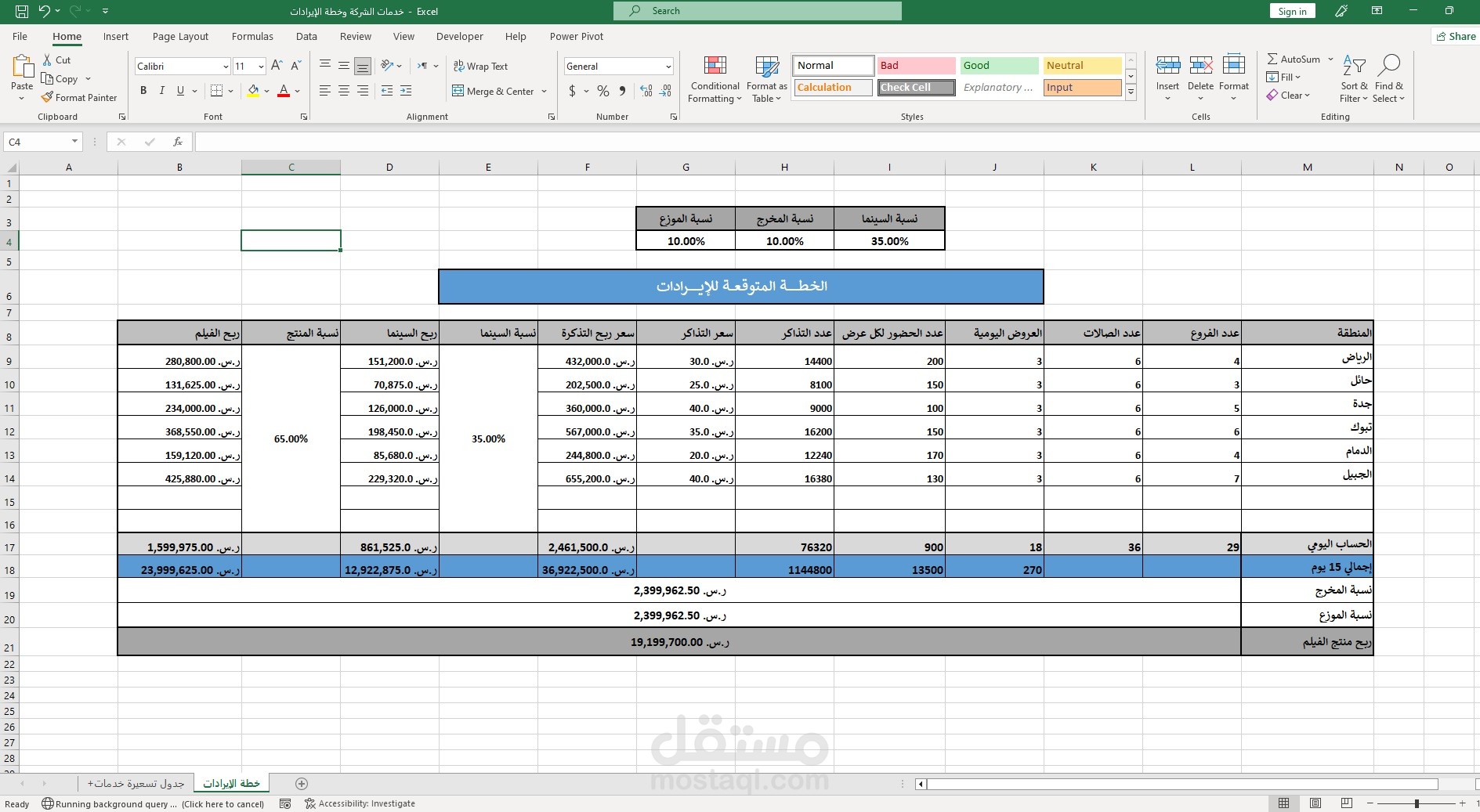Open the General number format dropdown
Image resolution: width=1480 pixels, height=812 pixels.
tap(668, 67)
